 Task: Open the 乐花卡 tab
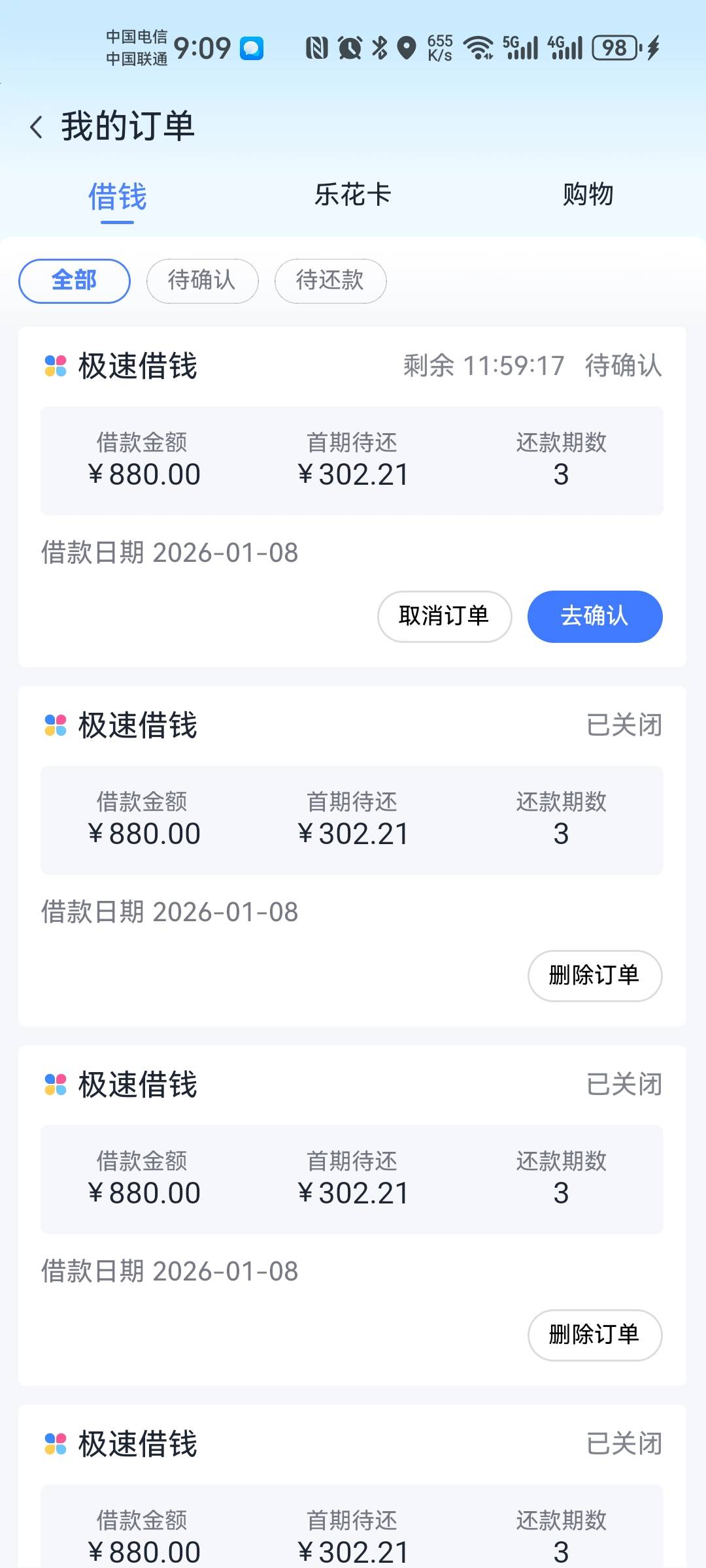pos(353,195)
